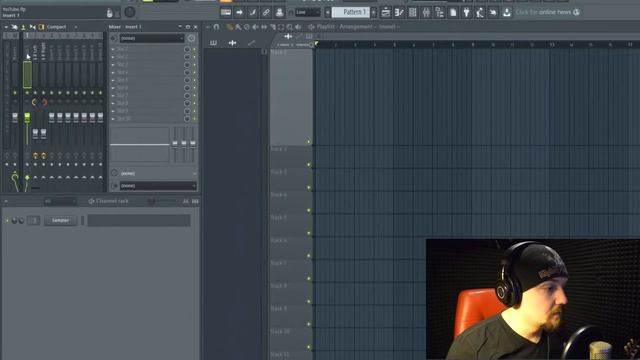Open the playlist options menu arrow

[208, 27]
